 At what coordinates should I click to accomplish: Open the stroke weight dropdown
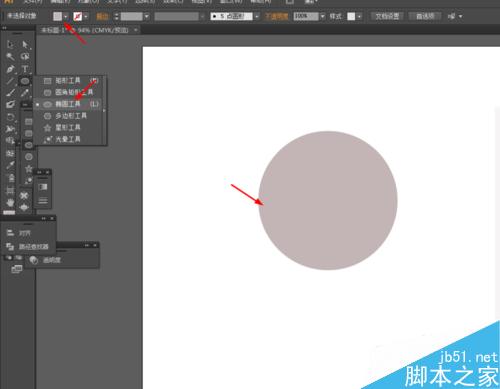(x=147, y=16)
